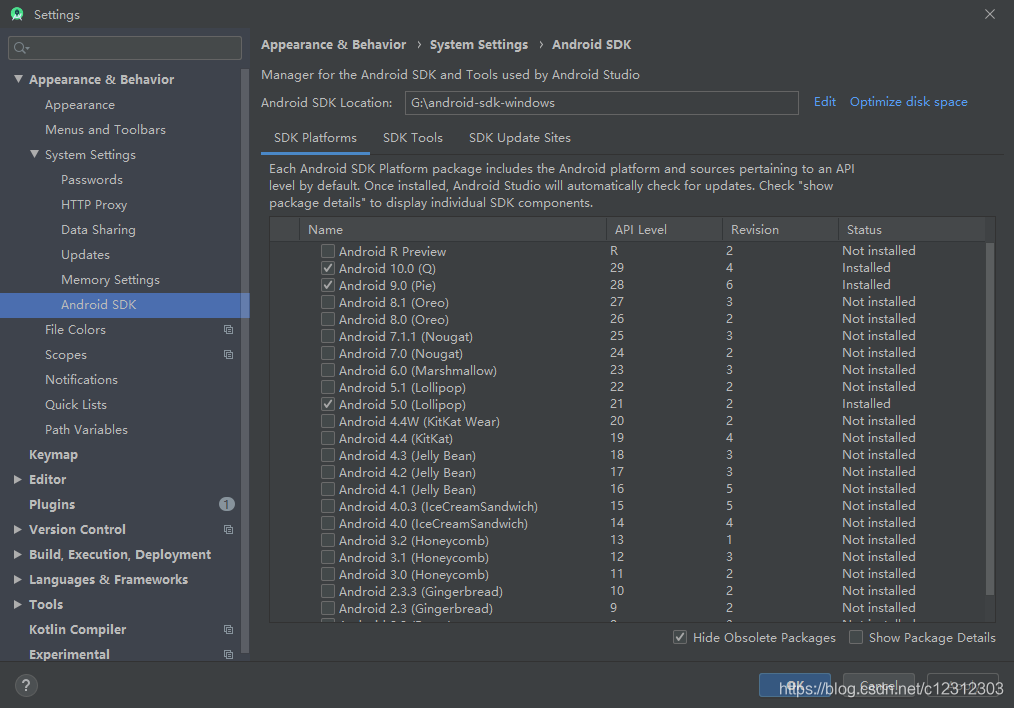Image resolution: width=1014 pixels, height=708 pixels.
Task: Open the Plugins settings page
Action: point(52,504)
